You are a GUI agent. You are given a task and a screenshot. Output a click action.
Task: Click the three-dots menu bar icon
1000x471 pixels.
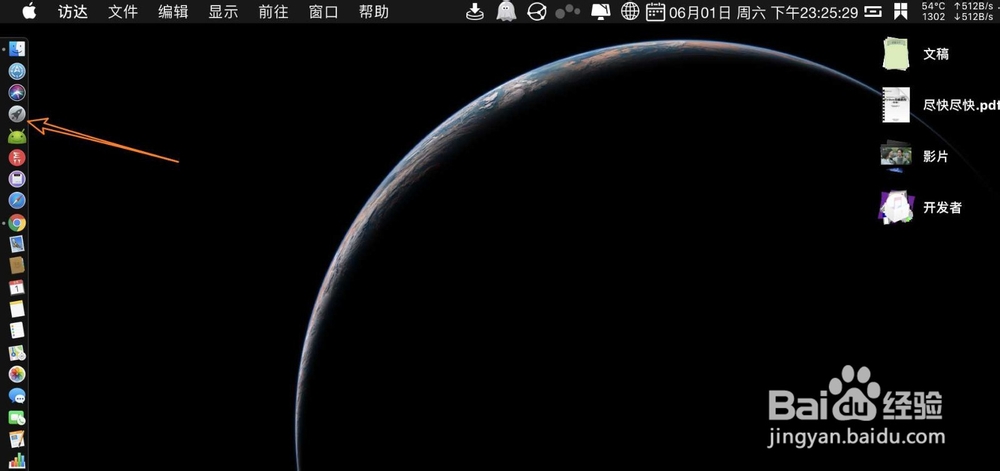pyautogui.click(x=568, y=11)
